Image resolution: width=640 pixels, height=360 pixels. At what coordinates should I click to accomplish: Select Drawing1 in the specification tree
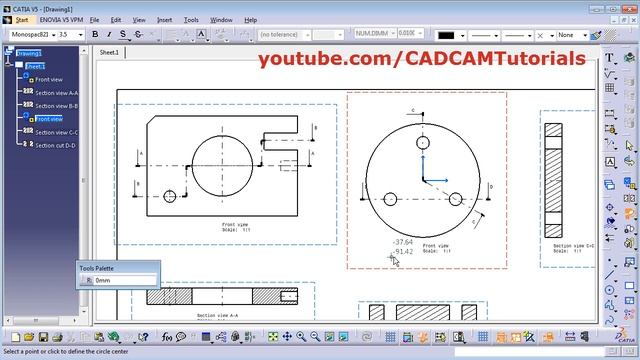point(29,53)
